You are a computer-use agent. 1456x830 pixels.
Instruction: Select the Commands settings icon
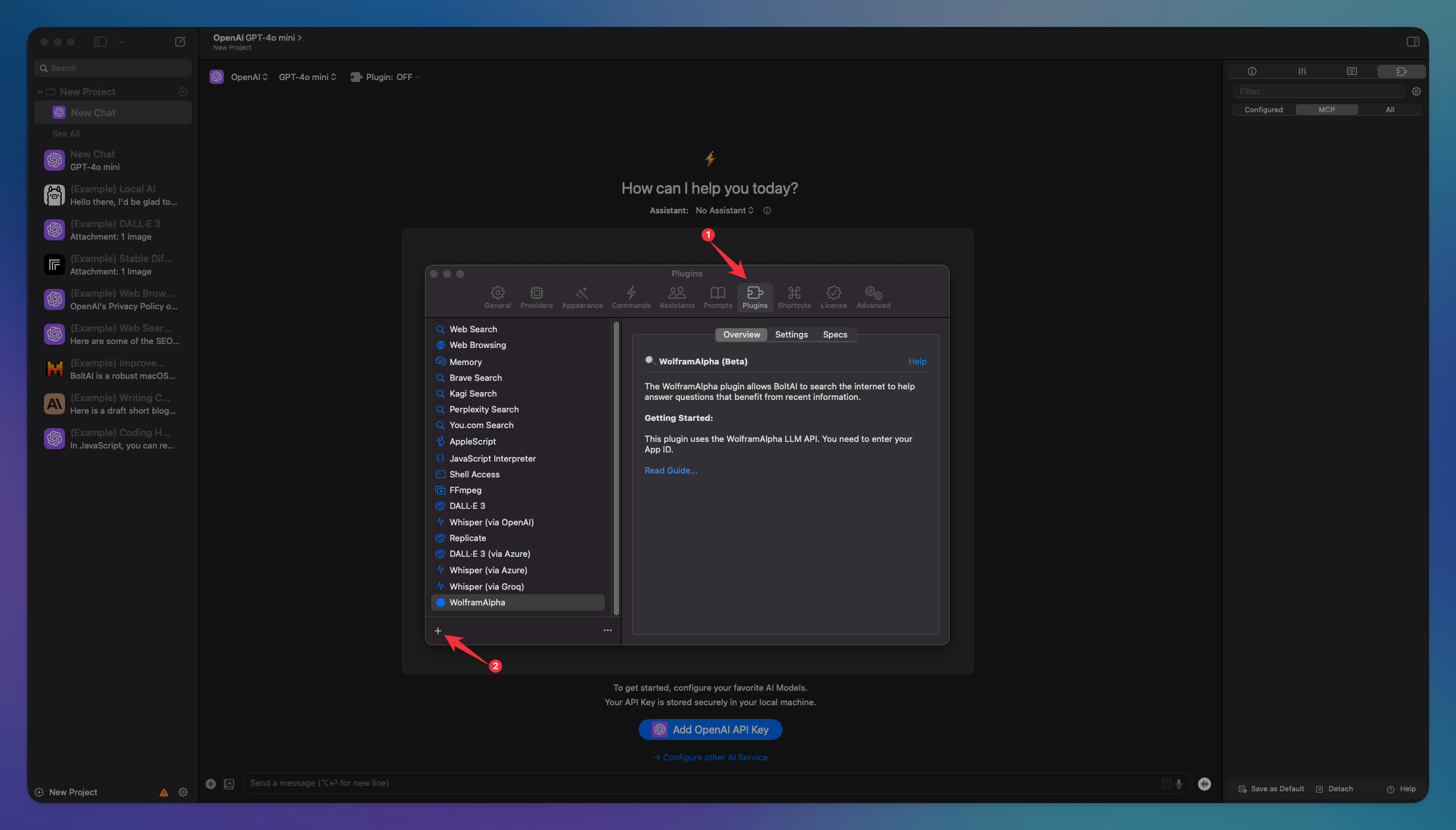[x=631, y=297]
